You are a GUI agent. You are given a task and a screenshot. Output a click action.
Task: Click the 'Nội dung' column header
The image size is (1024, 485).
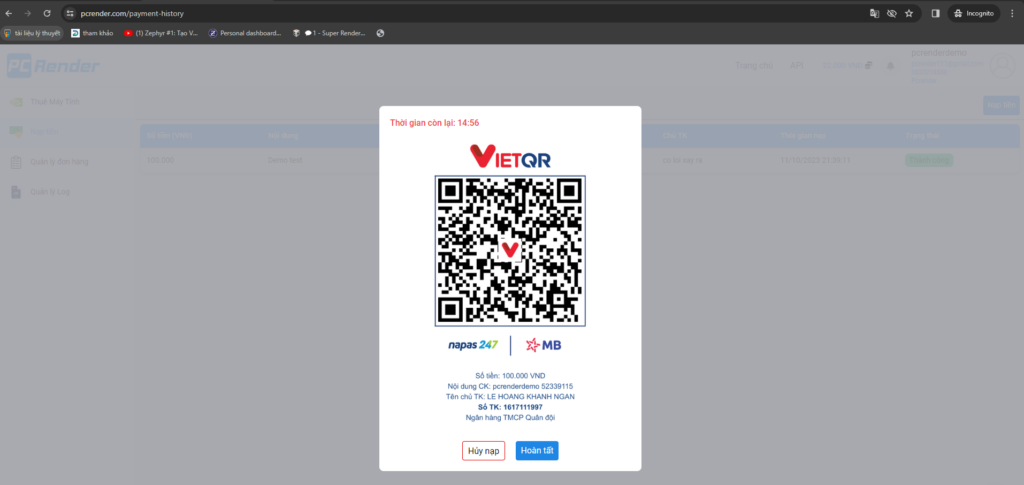(283, 136)
